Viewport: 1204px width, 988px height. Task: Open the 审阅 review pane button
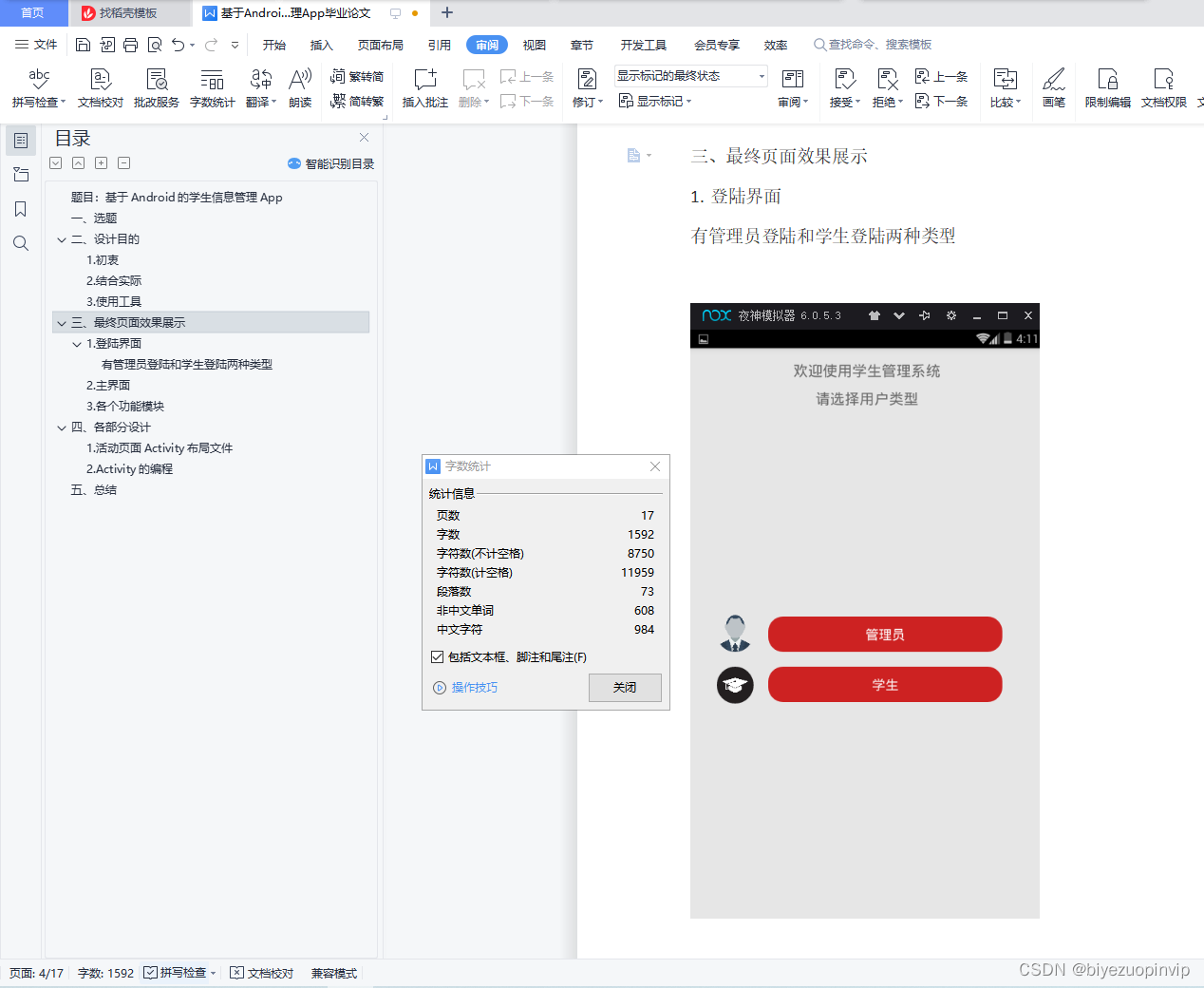coord(793,87)
